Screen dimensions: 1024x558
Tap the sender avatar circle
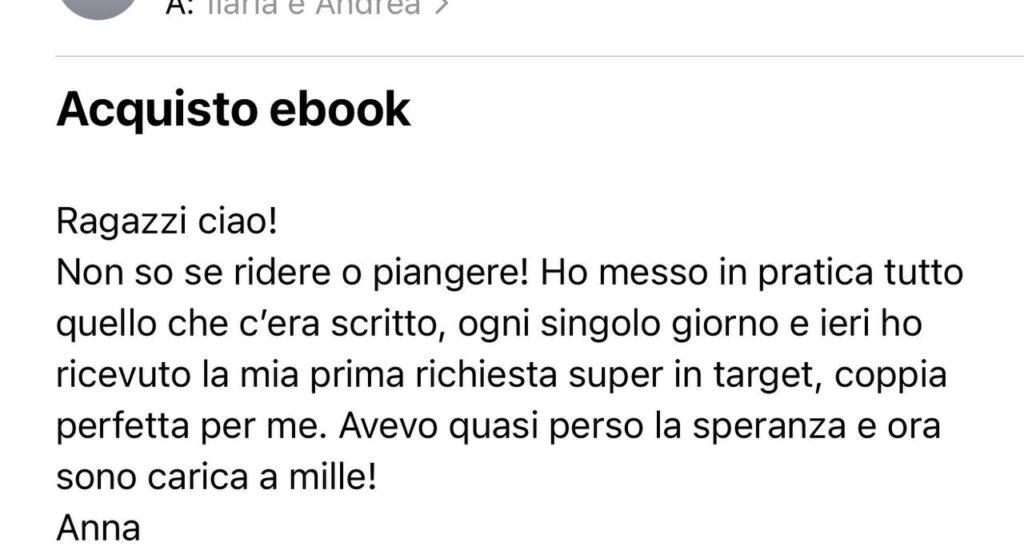pos(98,7)
